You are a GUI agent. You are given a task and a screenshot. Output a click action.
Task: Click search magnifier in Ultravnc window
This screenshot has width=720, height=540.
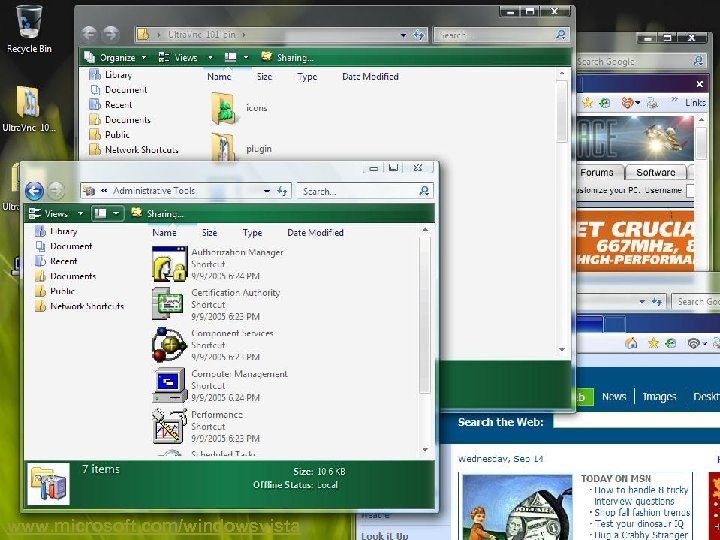pos(561,34)
